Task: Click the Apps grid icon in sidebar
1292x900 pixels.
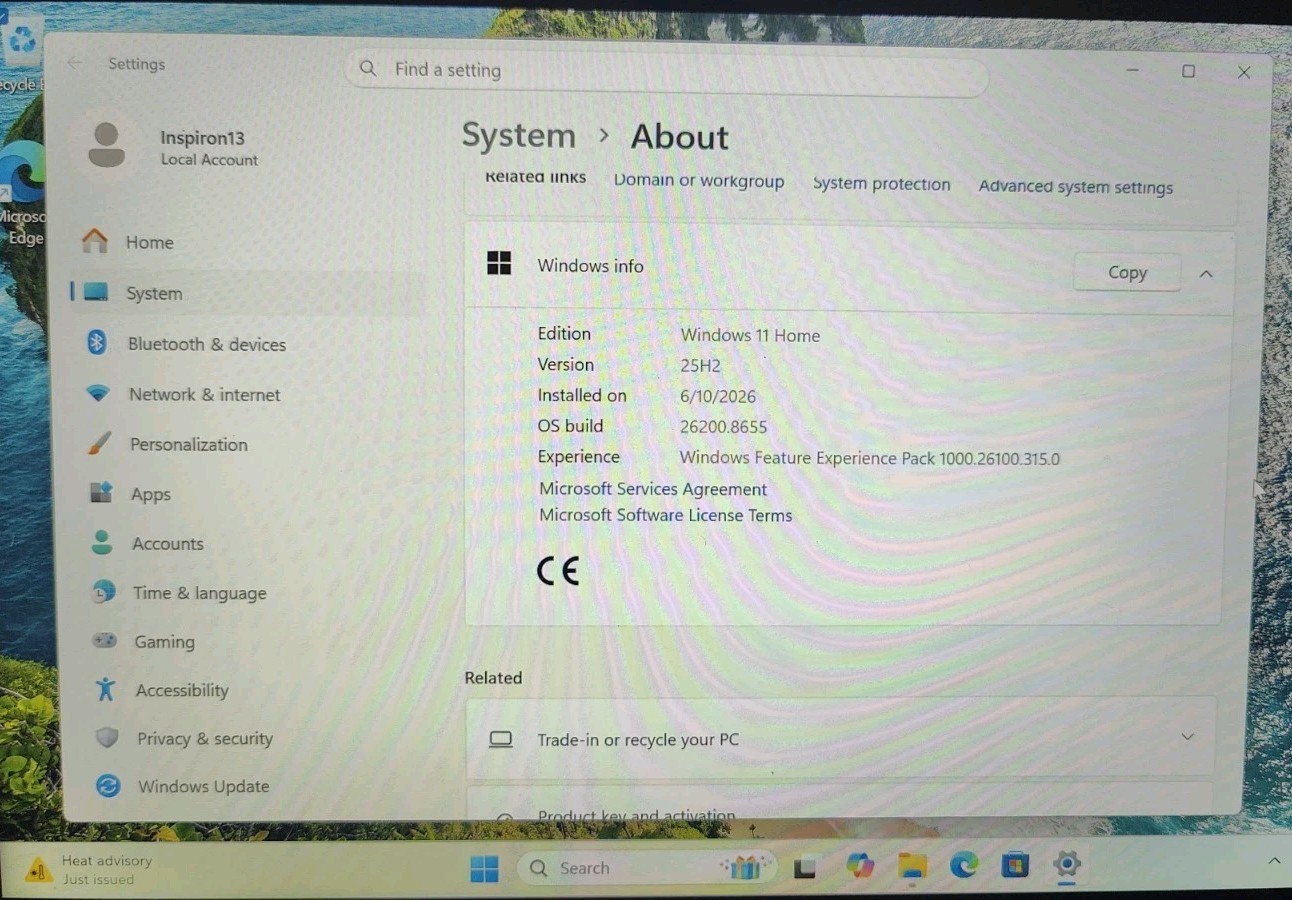Action: pos(101,492)
